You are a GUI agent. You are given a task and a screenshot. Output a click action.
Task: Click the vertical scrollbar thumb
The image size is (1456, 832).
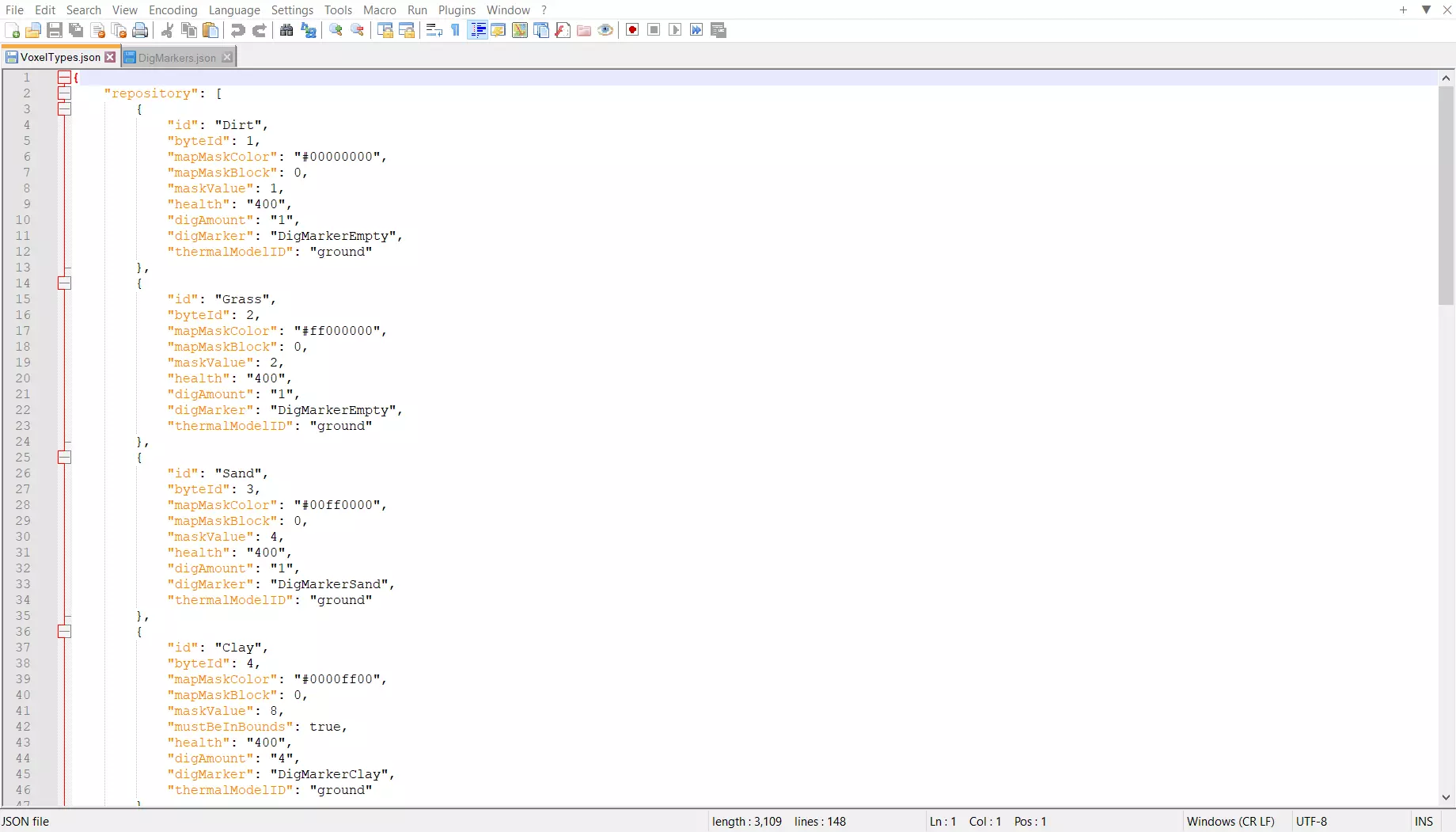pyautogui.click(x=1446, y=196)
